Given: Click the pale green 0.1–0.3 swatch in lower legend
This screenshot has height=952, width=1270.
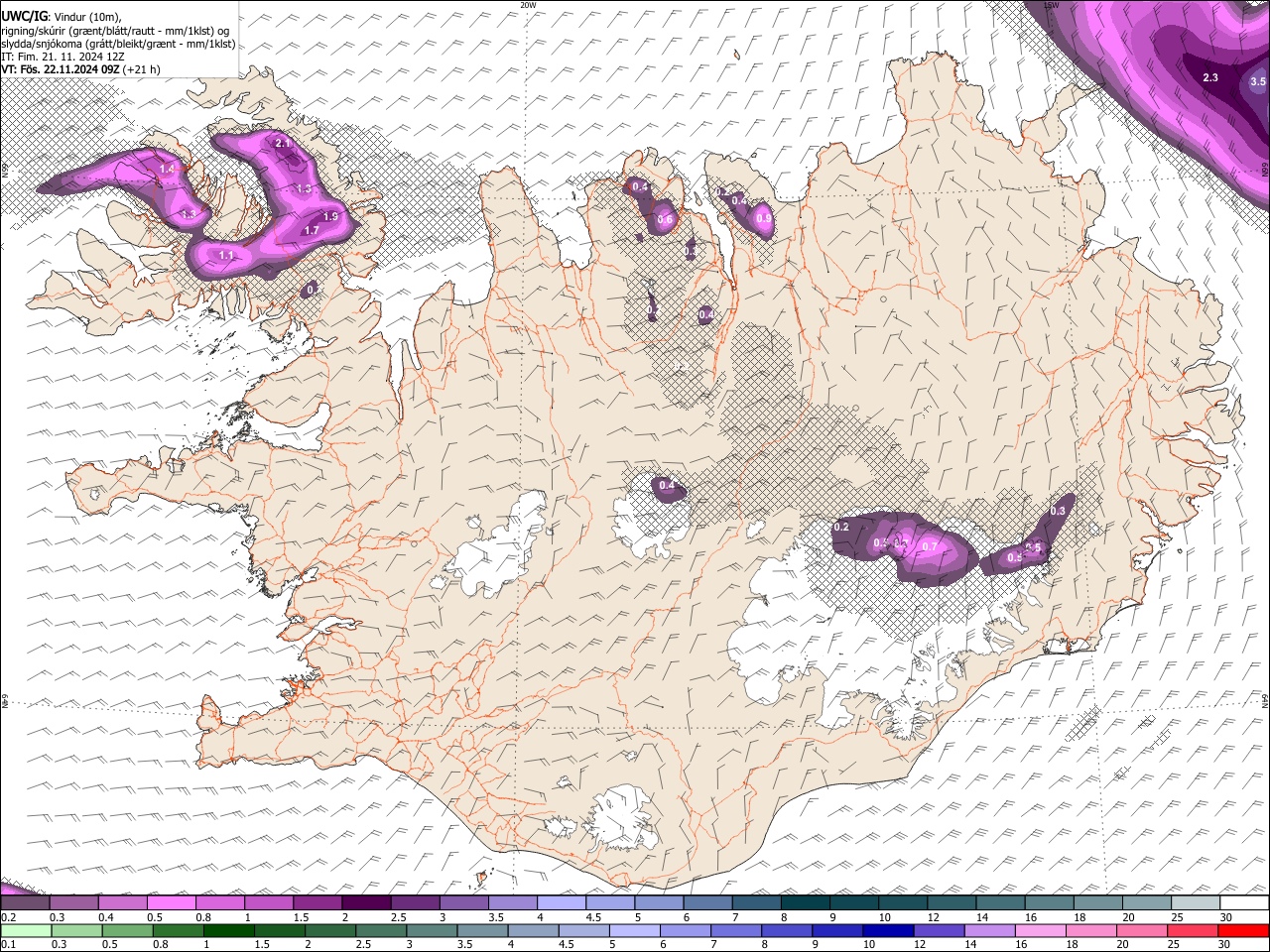Looking at the screenshot, I should point(26,931).
